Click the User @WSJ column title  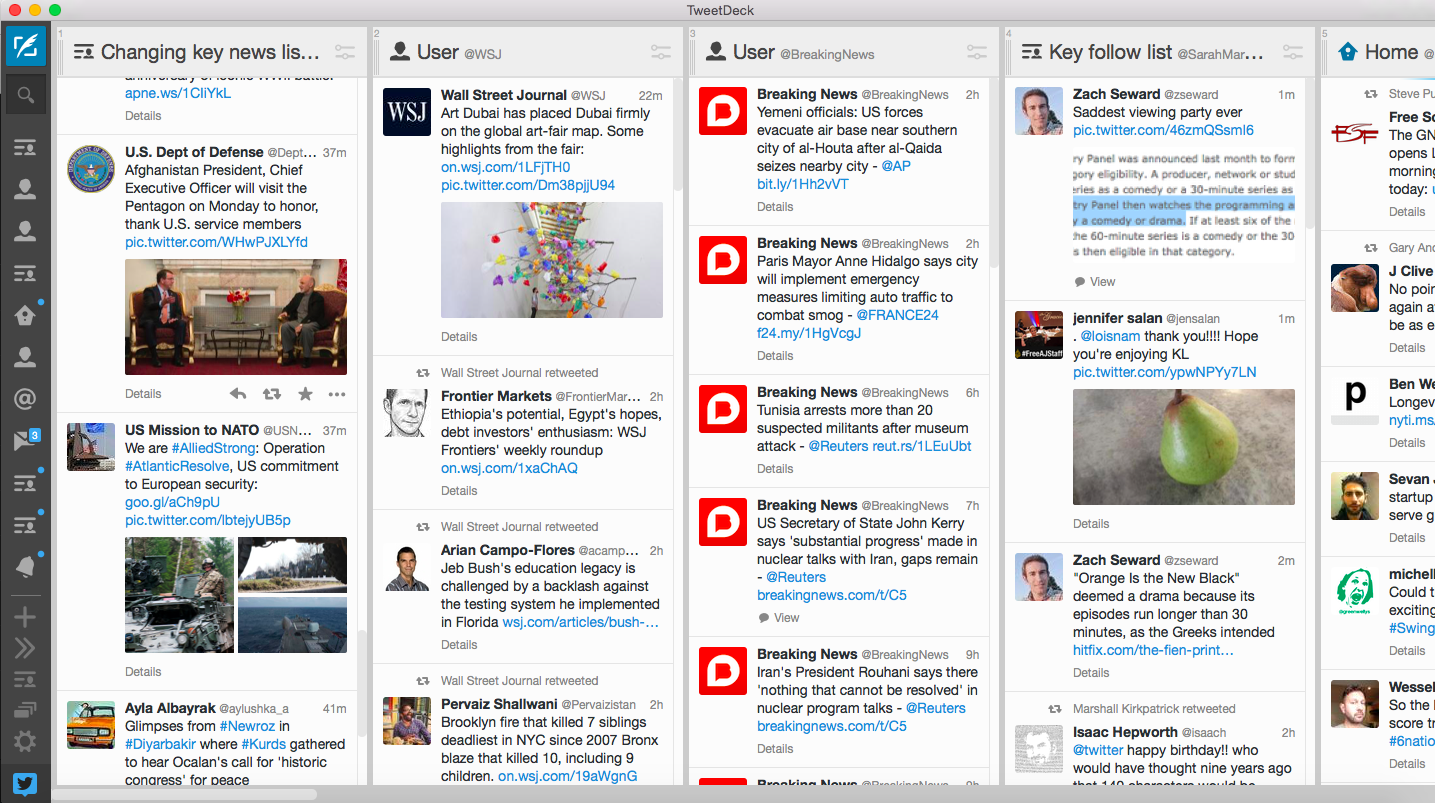click(x=459, y=52)
